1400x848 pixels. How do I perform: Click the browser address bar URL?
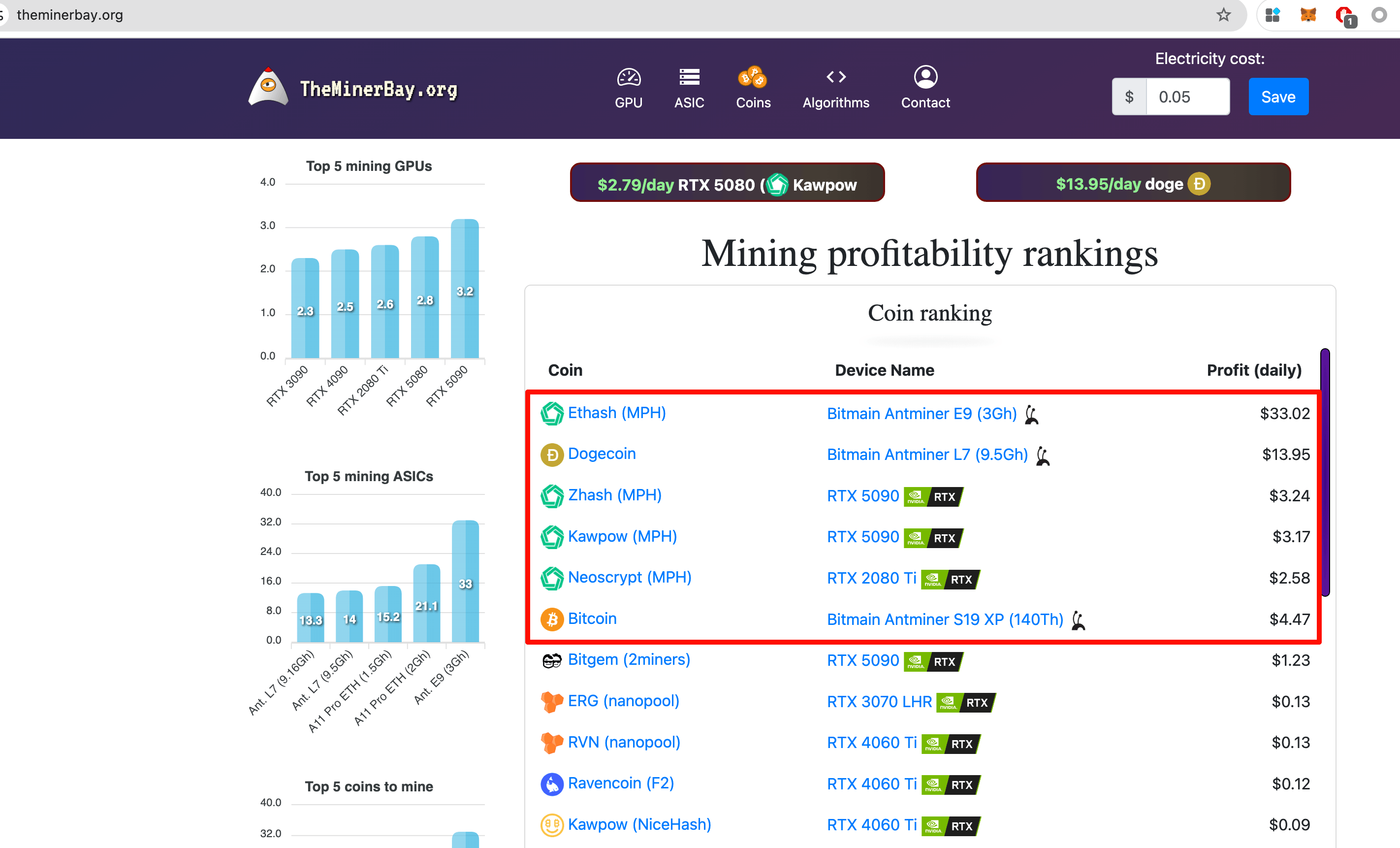(70, 15)
